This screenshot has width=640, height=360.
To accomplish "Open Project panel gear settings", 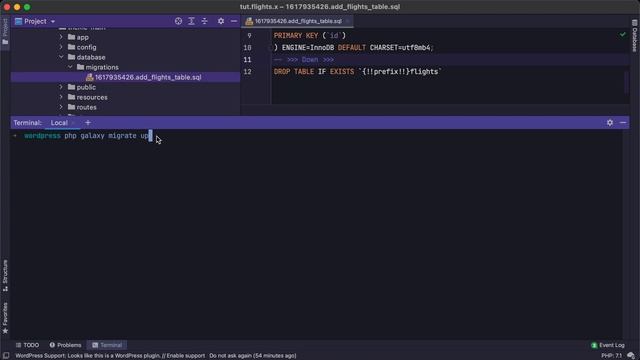I will click(x=221, y=21).
